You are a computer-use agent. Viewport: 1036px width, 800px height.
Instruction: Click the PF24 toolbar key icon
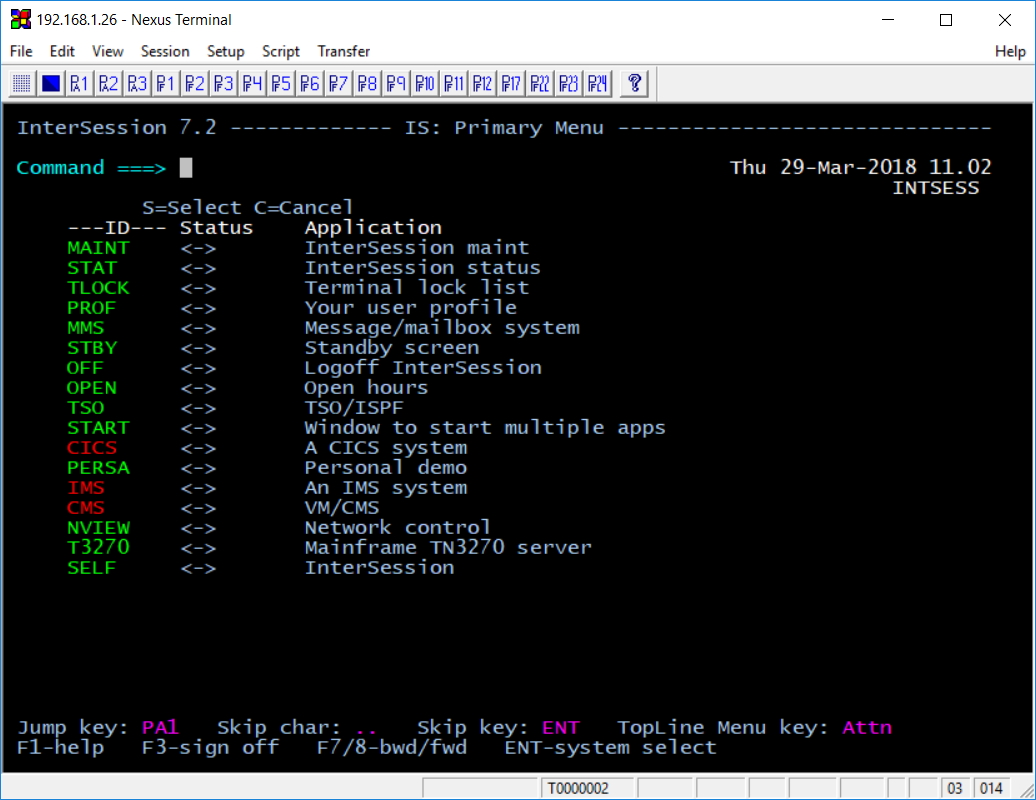tap(597, 83)
